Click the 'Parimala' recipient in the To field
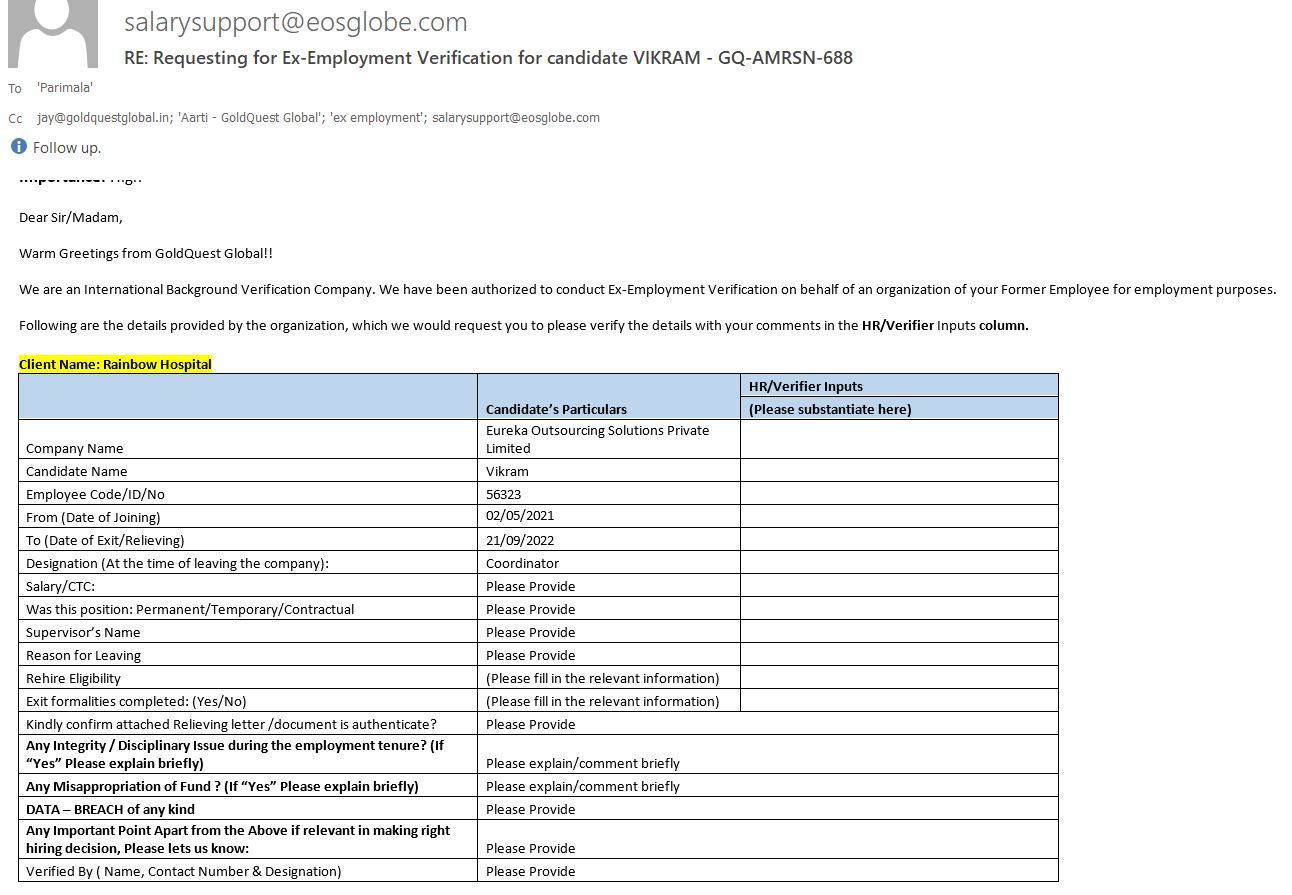Viewport: 1292px width, 895px height. click(x=65, y=88)
